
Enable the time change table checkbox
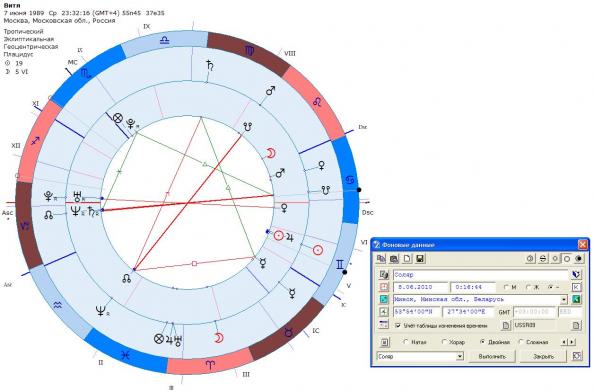[397, 325]
